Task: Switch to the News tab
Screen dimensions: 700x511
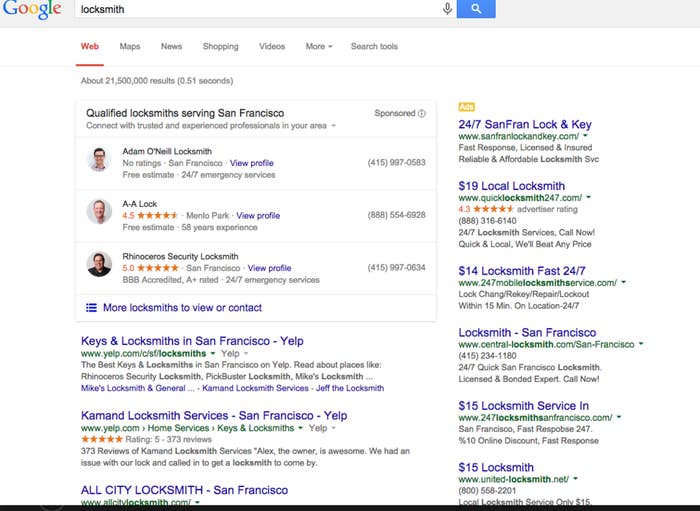Action: 171,46
